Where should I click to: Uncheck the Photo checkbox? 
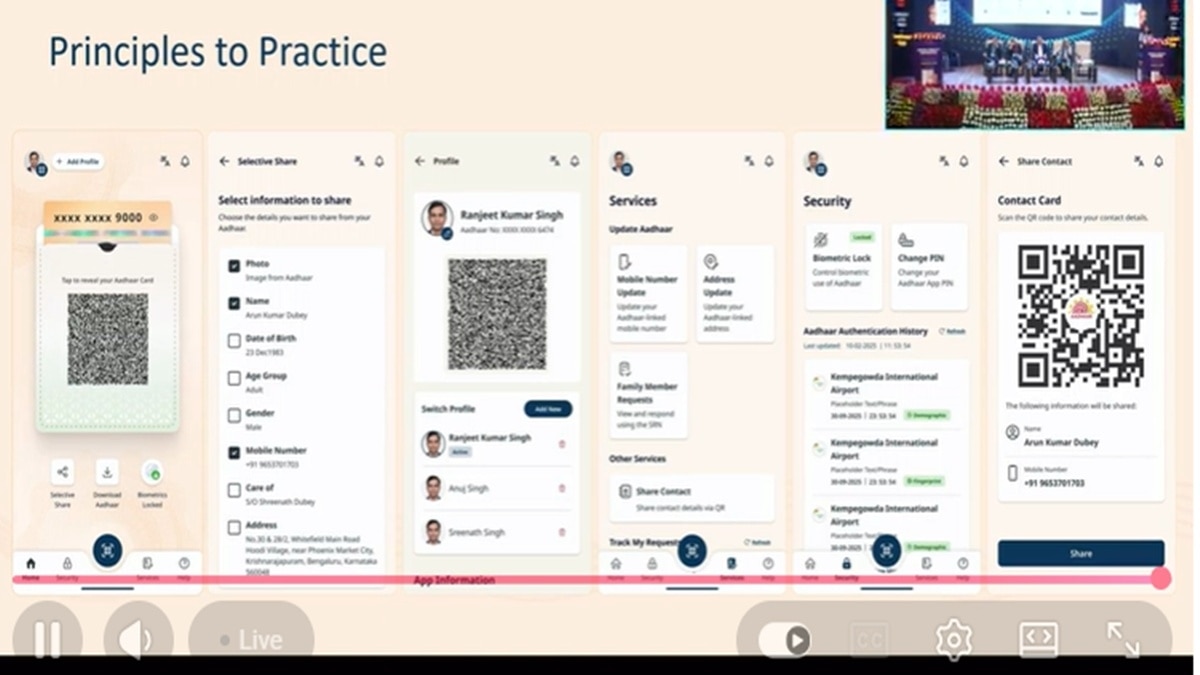(x=234, y=266)
